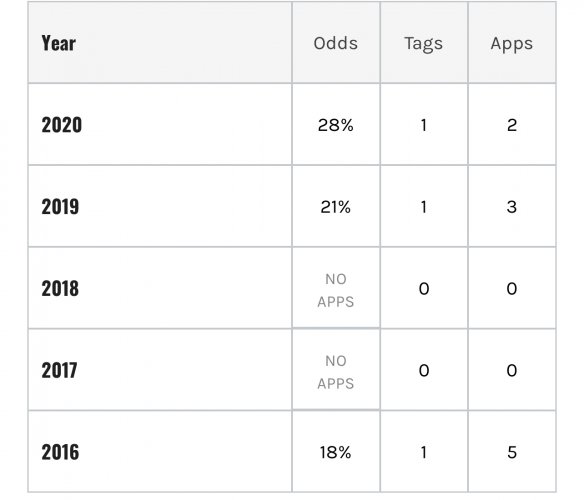Select the 2019 year row label
Viewport: 584px width, 500px height.
(x=60, y=206)
